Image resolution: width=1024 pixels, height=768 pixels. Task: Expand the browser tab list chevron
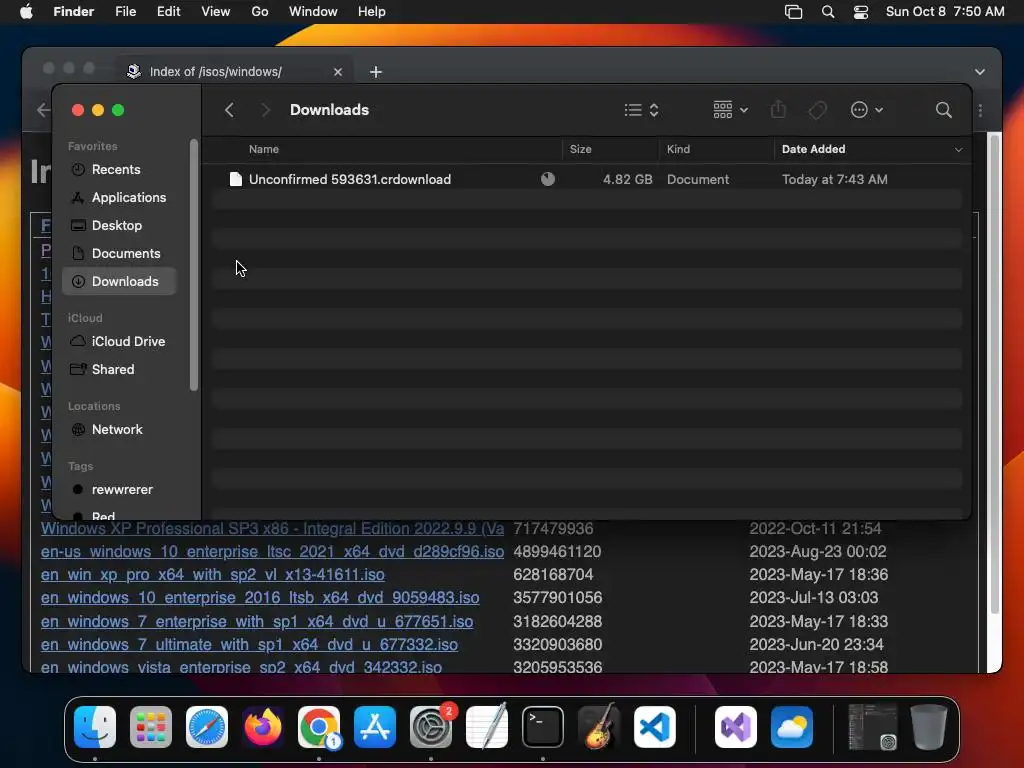980,72
